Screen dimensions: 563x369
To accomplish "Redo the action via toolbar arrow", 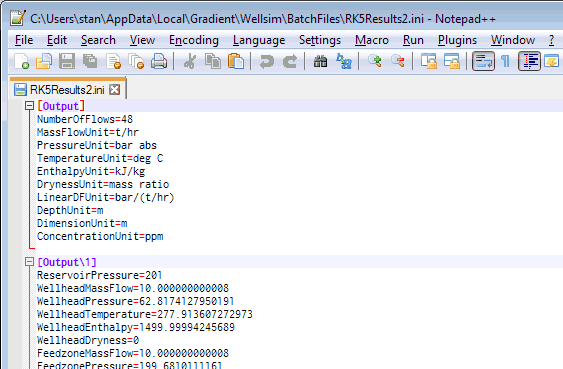I will pyautogui.click(x=290, y=61).
